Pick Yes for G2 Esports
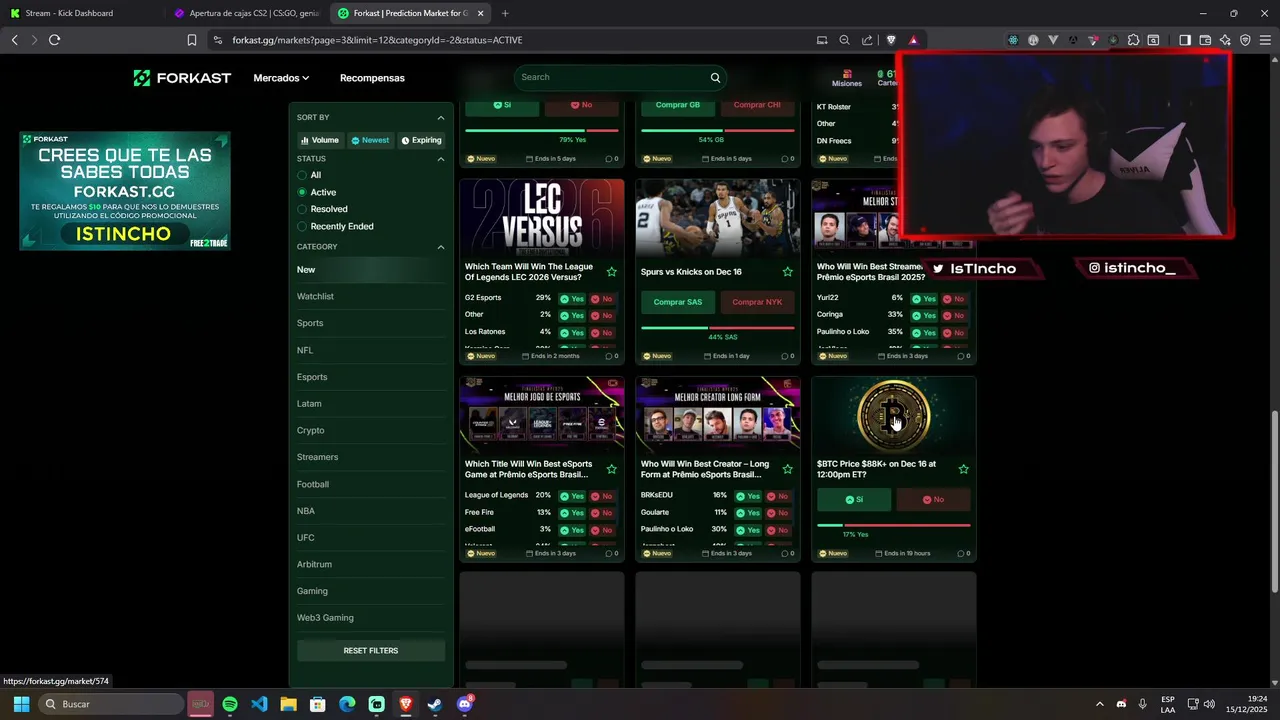Image resolution: width=1280 pixels, height=720 pixels. tap(572, 299)
